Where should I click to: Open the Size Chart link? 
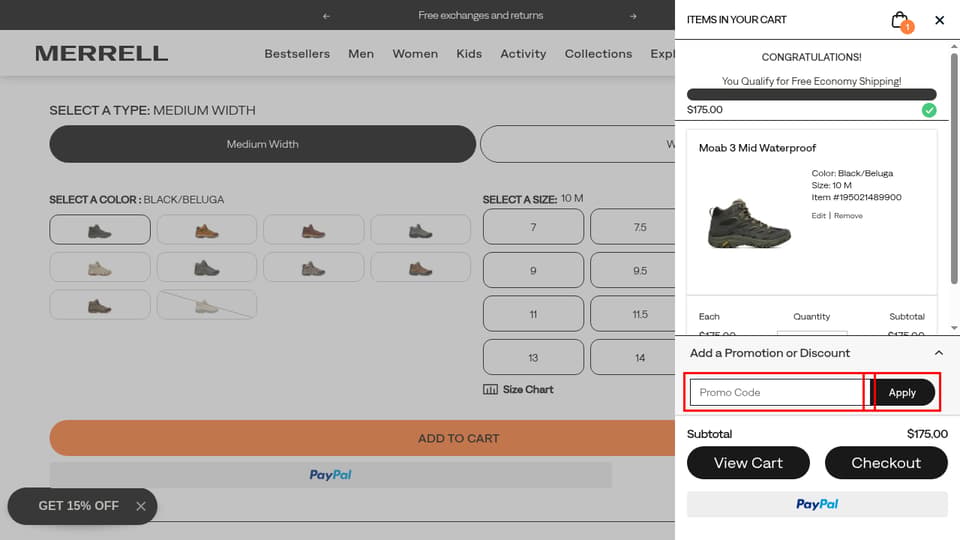coord(519,389)
